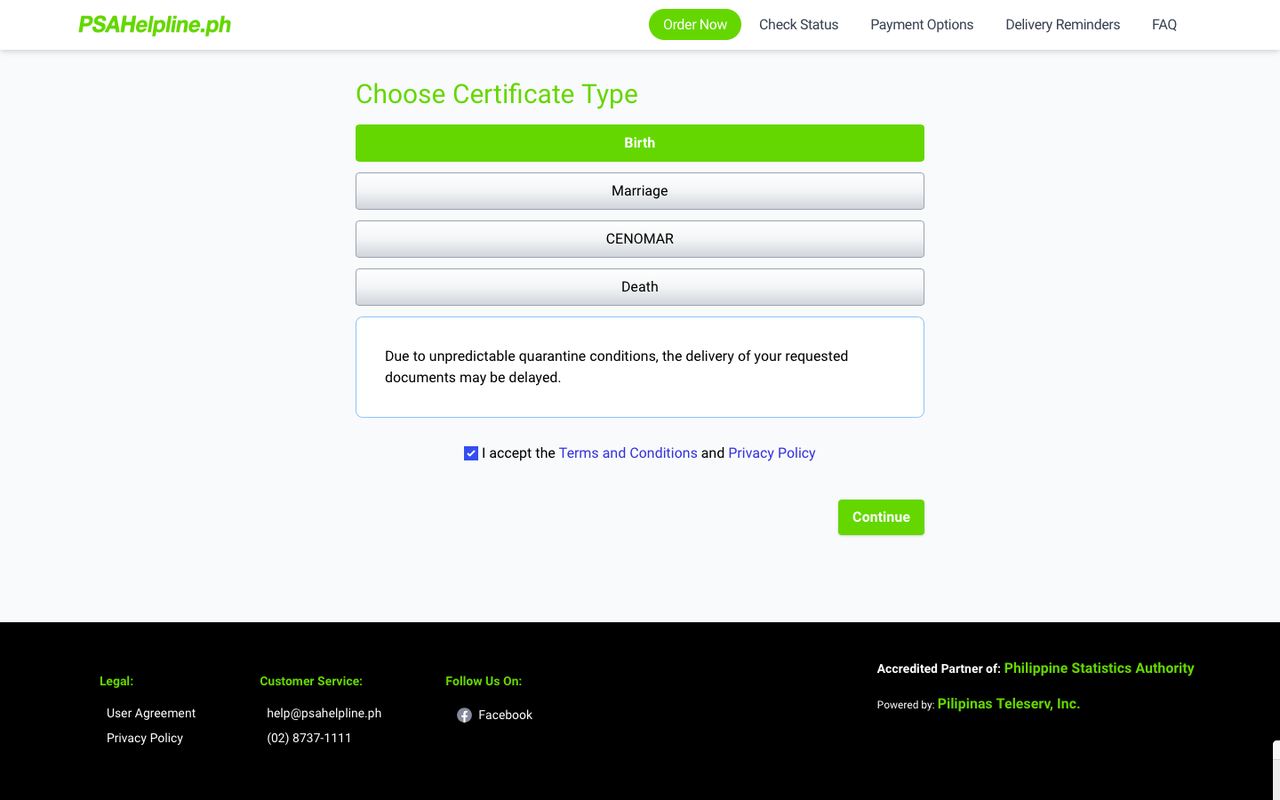Choose the Marriage certificate option
The image size is (1280, 800).
click(x=640, y=191)
